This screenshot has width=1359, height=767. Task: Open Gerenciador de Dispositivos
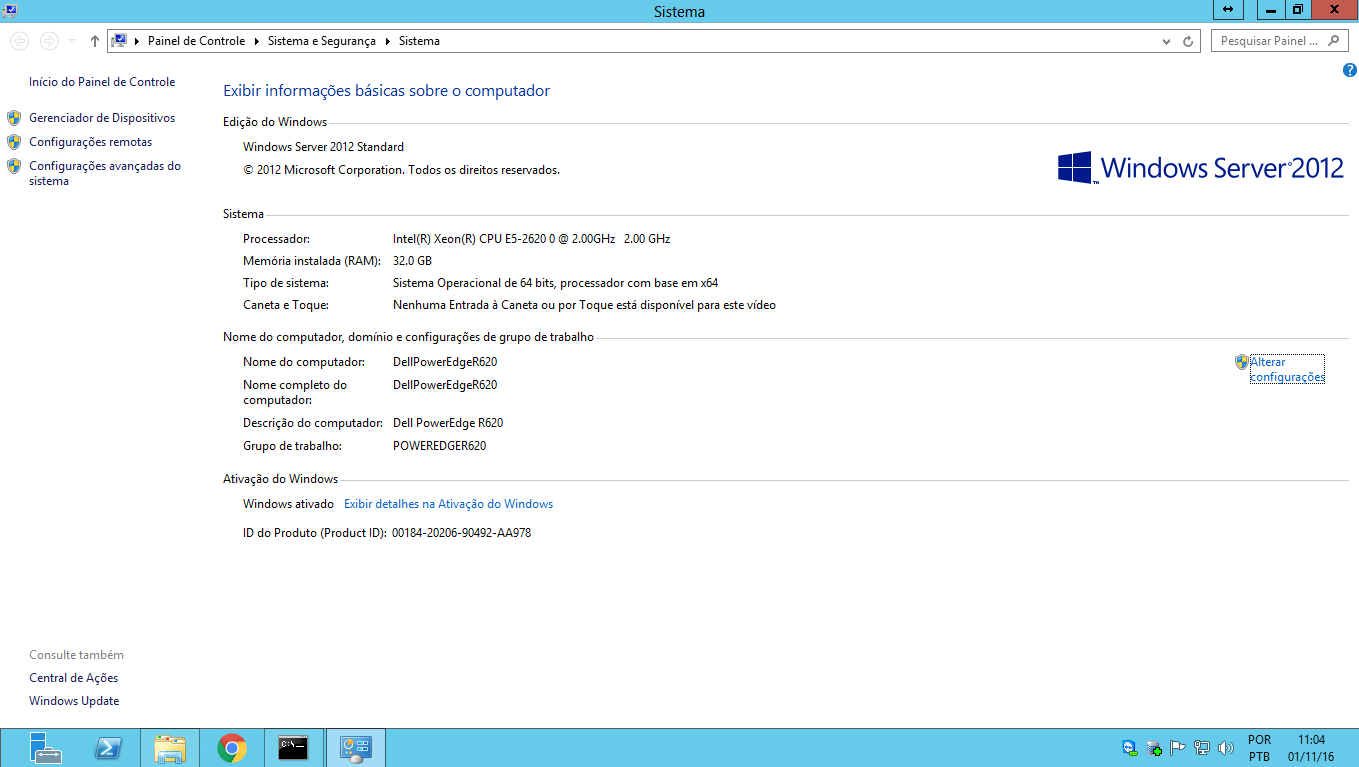[x=102, y=118]
